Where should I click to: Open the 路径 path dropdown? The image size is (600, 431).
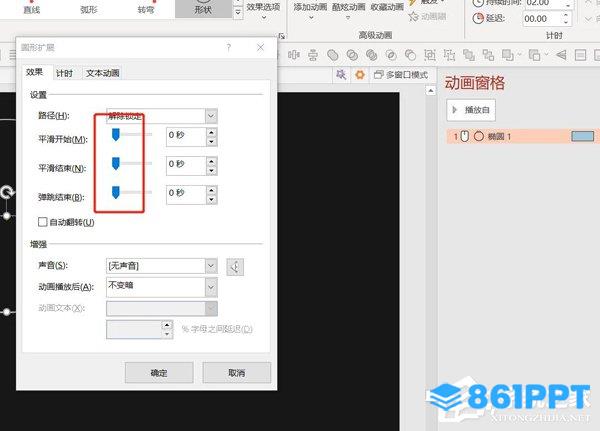click(211, 116)
